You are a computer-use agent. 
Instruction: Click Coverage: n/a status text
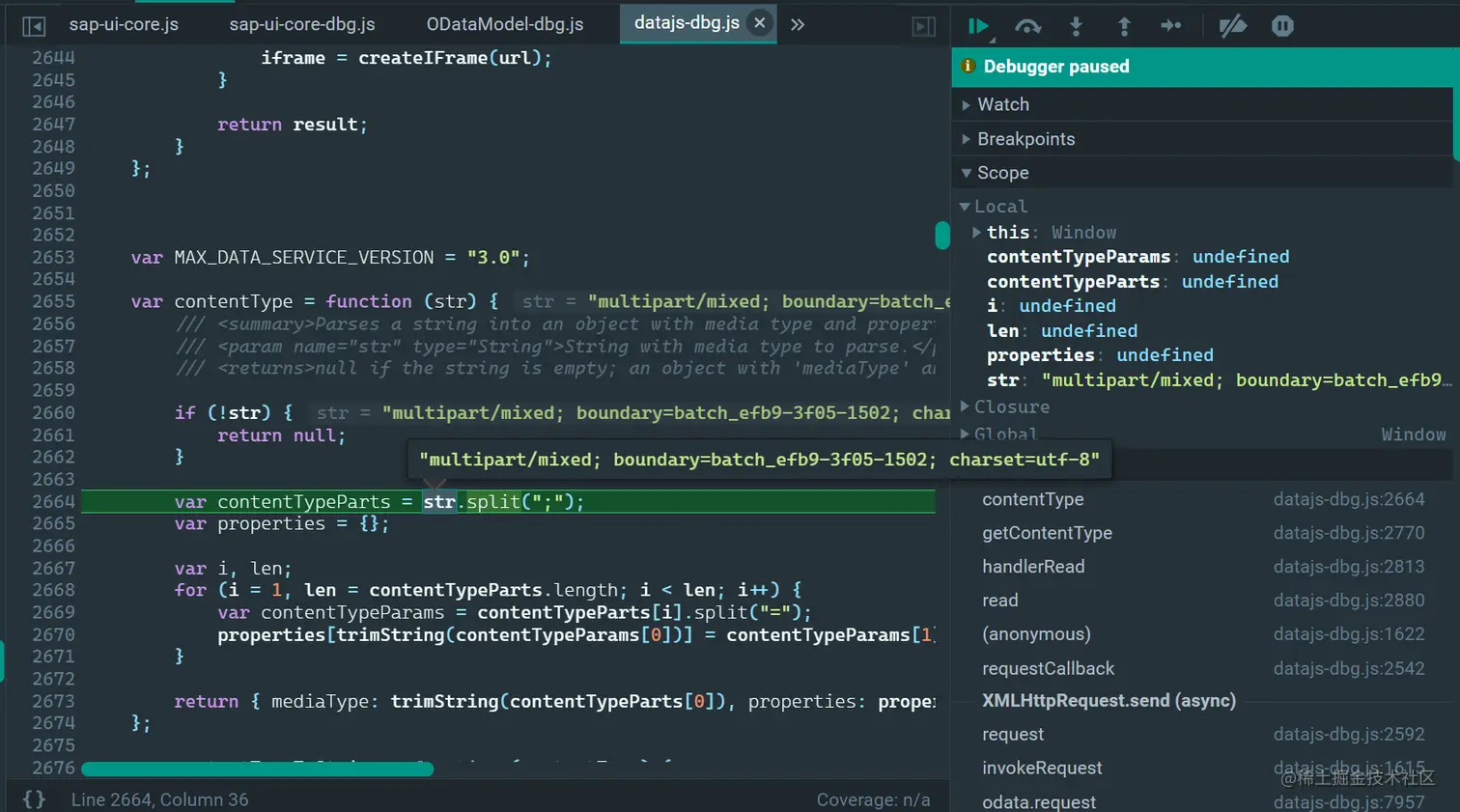873,799
